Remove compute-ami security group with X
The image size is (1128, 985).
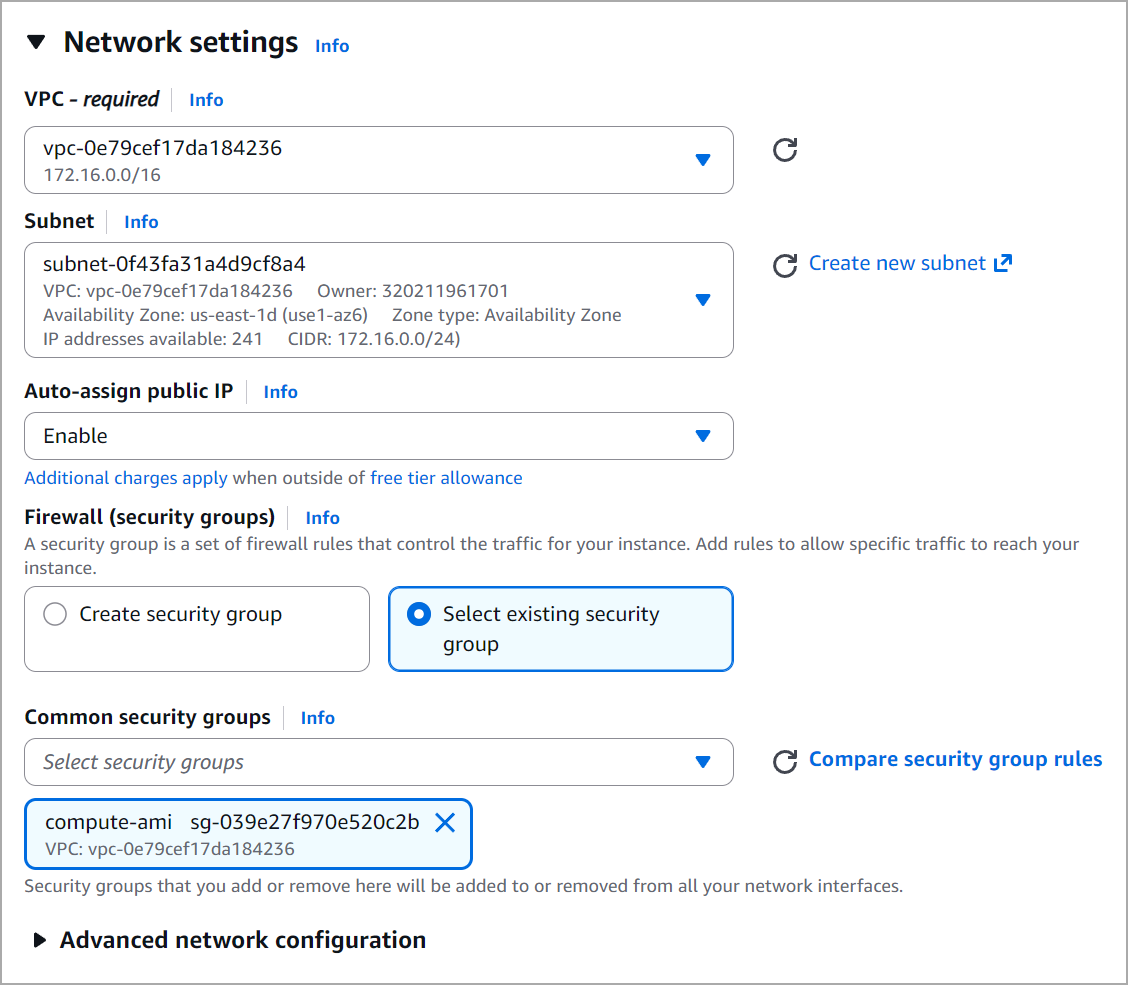click(445, 822)
